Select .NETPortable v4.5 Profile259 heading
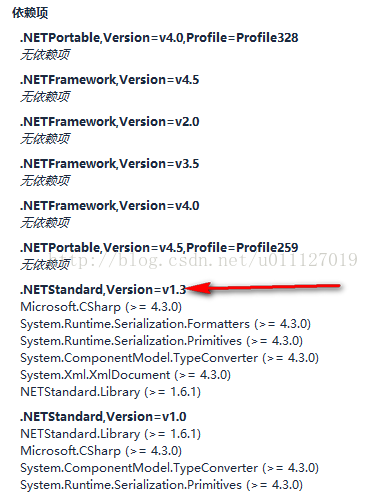 point(159,248)
